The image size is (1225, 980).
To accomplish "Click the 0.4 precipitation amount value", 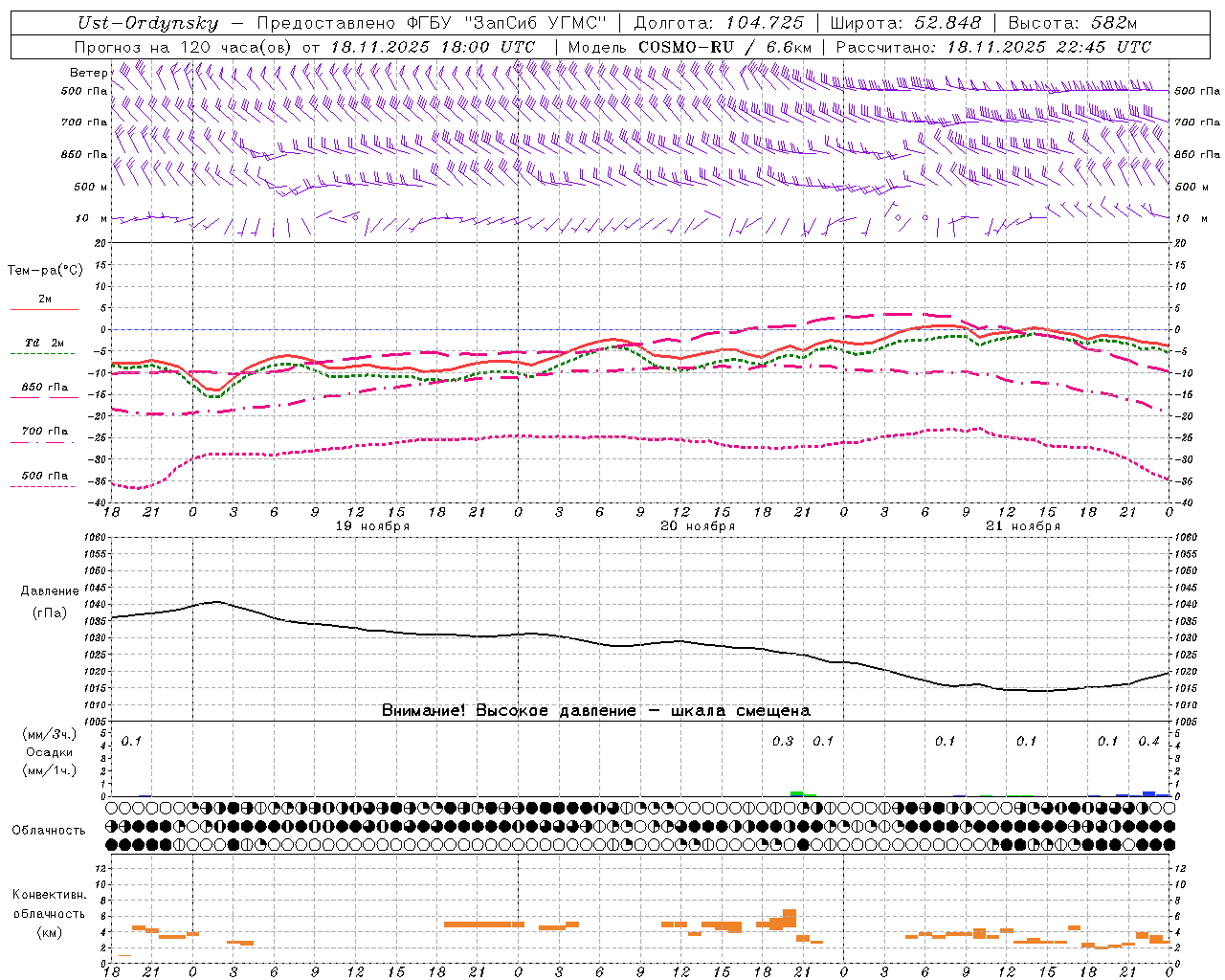I will 1148,742.
